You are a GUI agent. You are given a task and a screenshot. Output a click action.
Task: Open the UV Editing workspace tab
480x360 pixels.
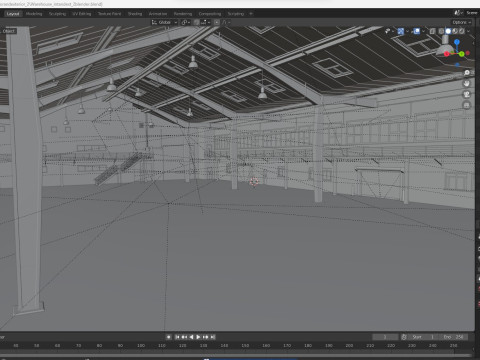pos(82,14)
